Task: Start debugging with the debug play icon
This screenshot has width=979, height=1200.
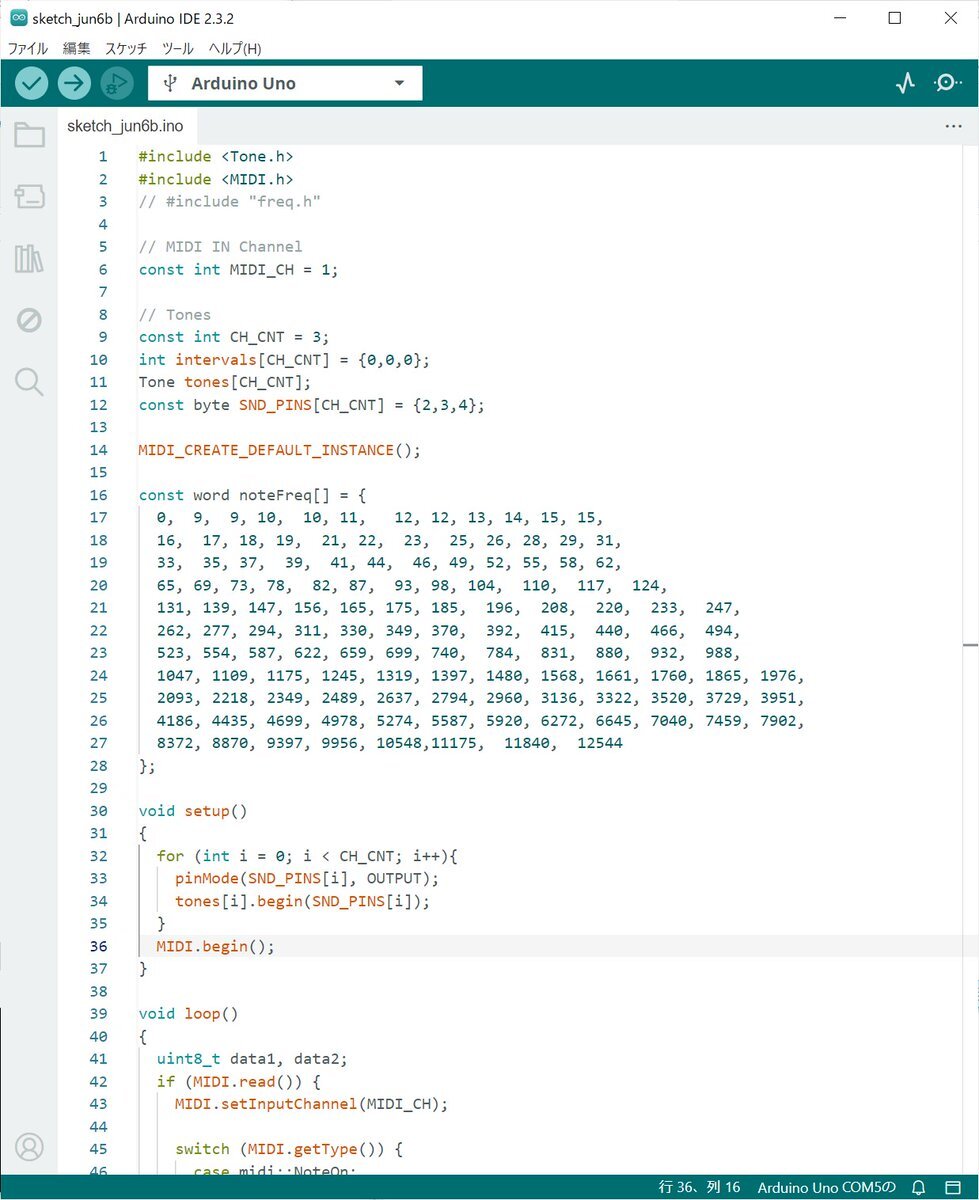Action: [117, 83]
